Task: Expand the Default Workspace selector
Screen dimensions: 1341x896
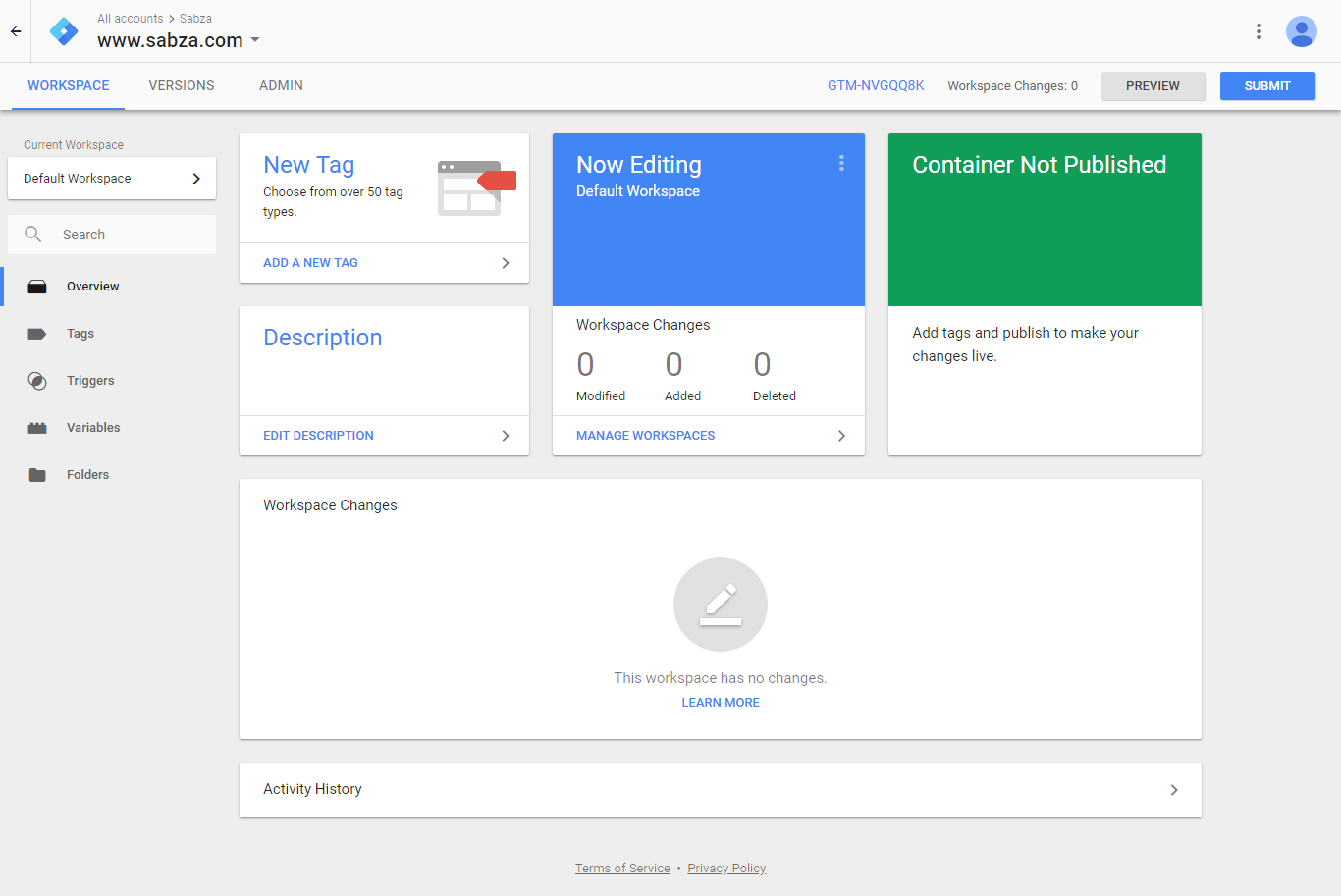Action: [x=112, y=179]
